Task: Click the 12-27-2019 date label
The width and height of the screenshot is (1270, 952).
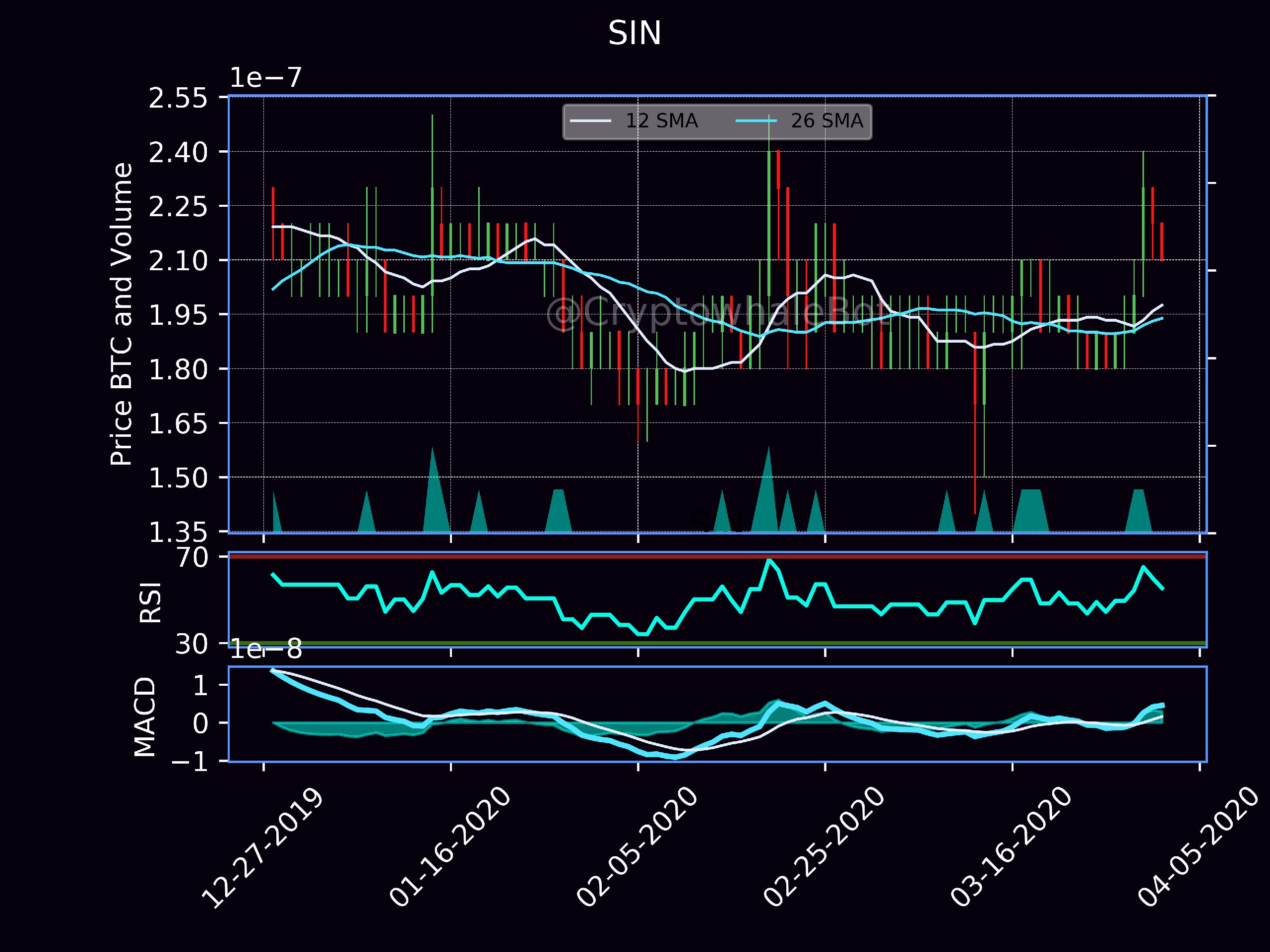Action: point(262,847)
